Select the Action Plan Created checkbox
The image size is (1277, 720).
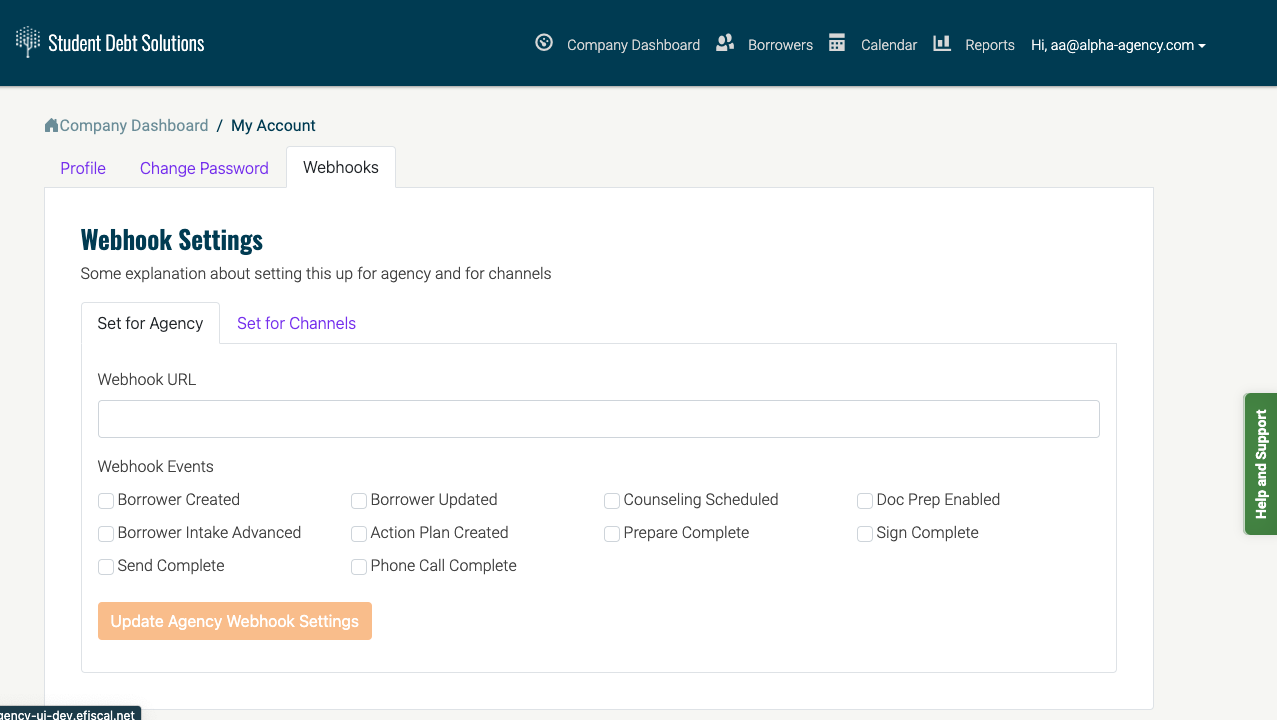pos(359,534)
